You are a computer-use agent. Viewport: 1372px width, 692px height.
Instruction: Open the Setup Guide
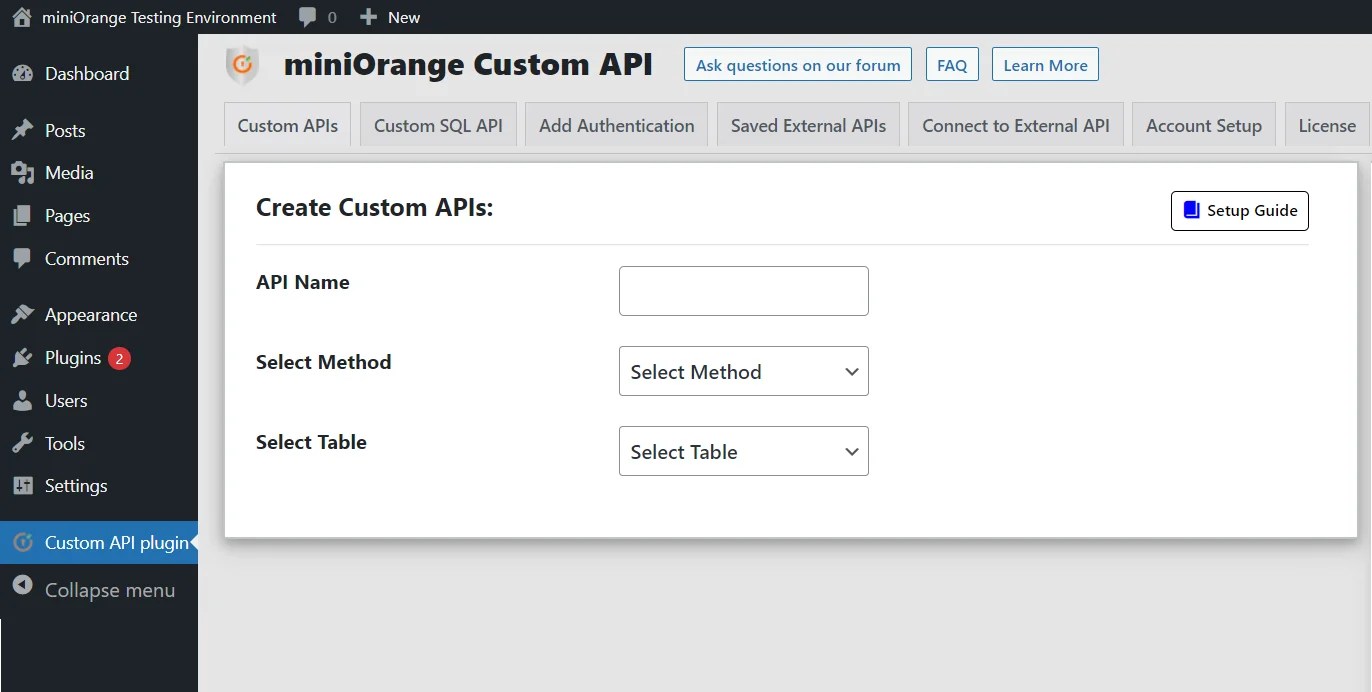click(1239, 210)
